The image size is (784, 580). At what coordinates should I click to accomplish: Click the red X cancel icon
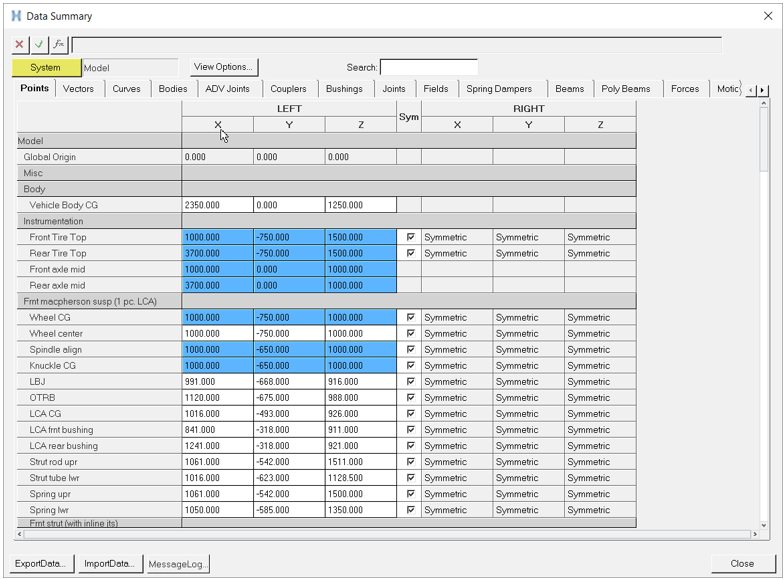19,44
